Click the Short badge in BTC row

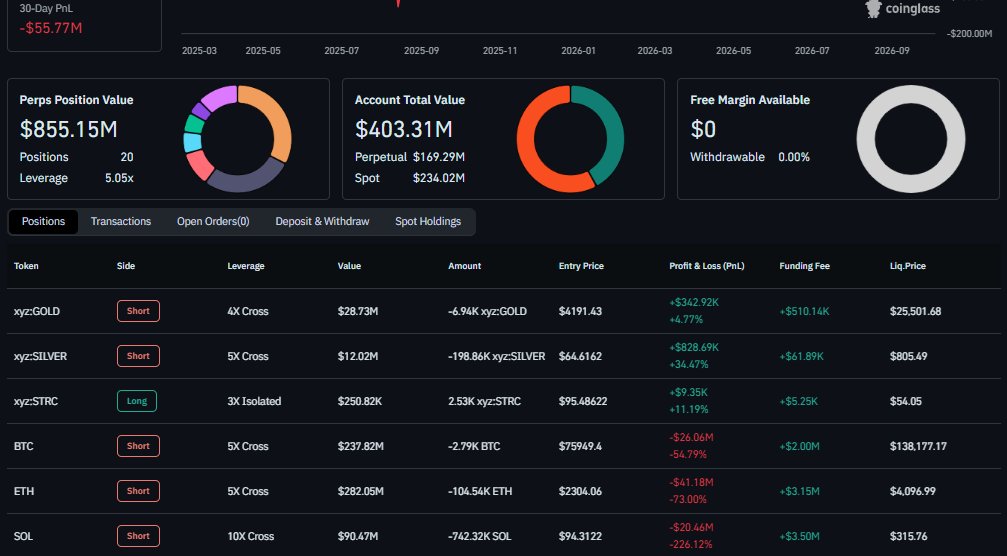[138, 446]
